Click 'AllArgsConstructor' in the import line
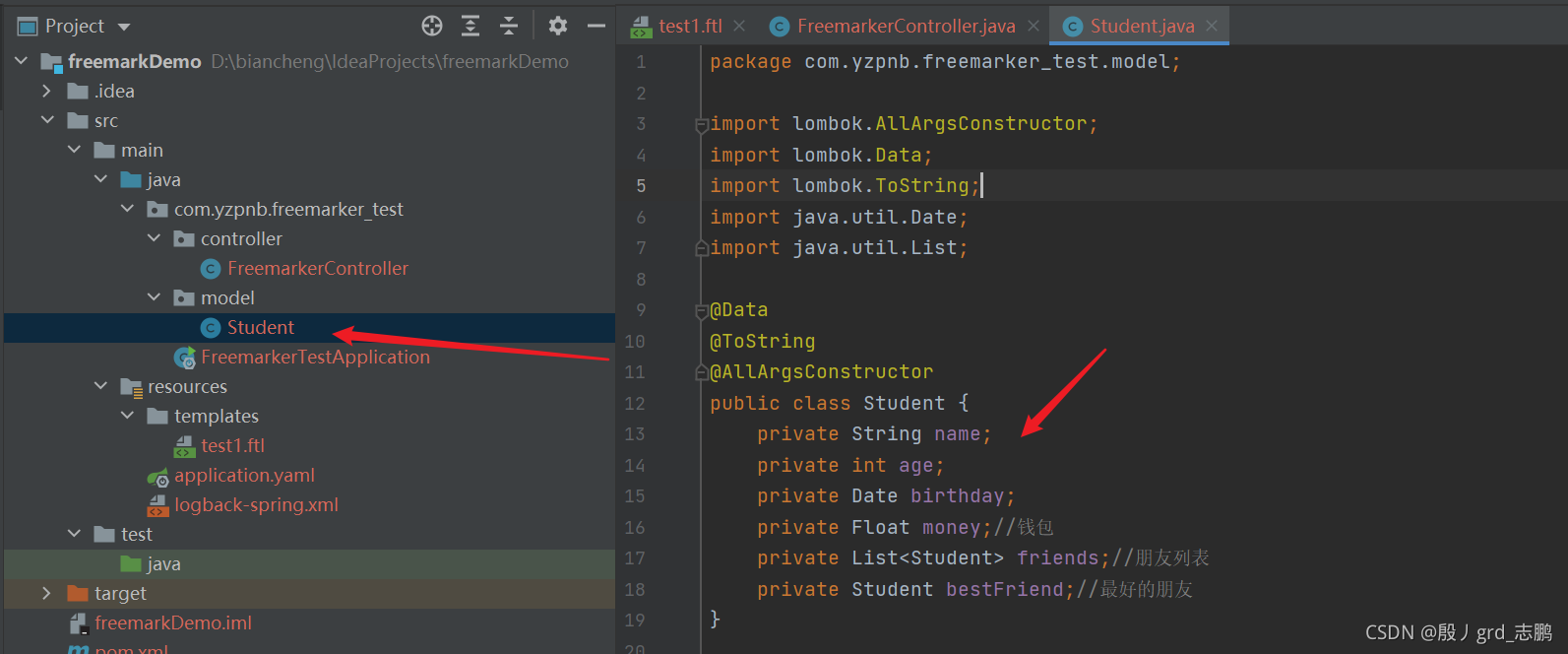The height and width of the screenshot is (654, 1568). 981,124
